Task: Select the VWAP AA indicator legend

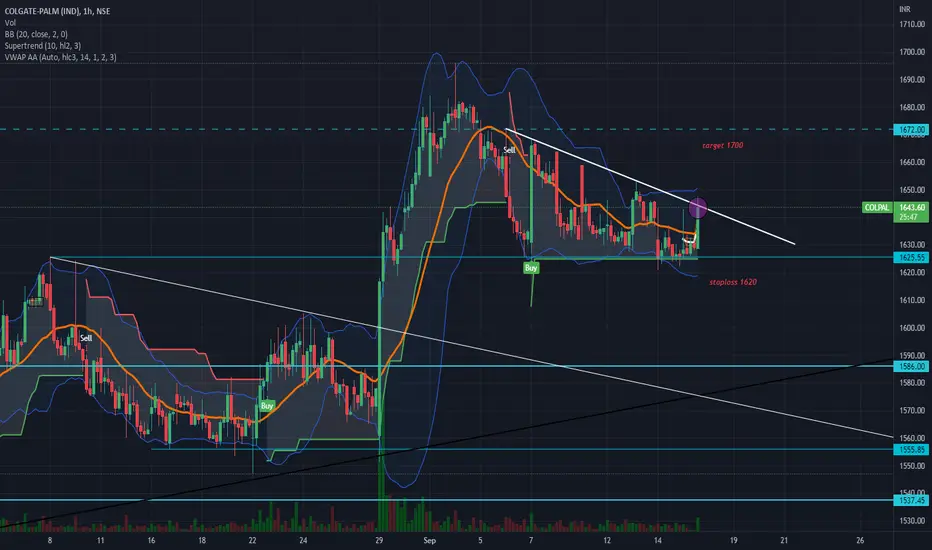Action: click(60, 57)
